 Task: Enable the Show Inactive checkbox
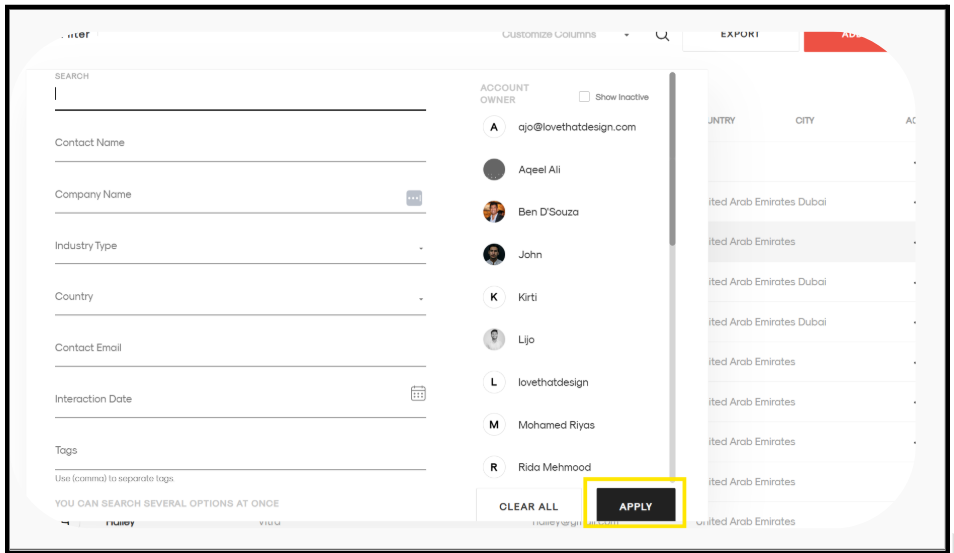(x=584, y=97)
